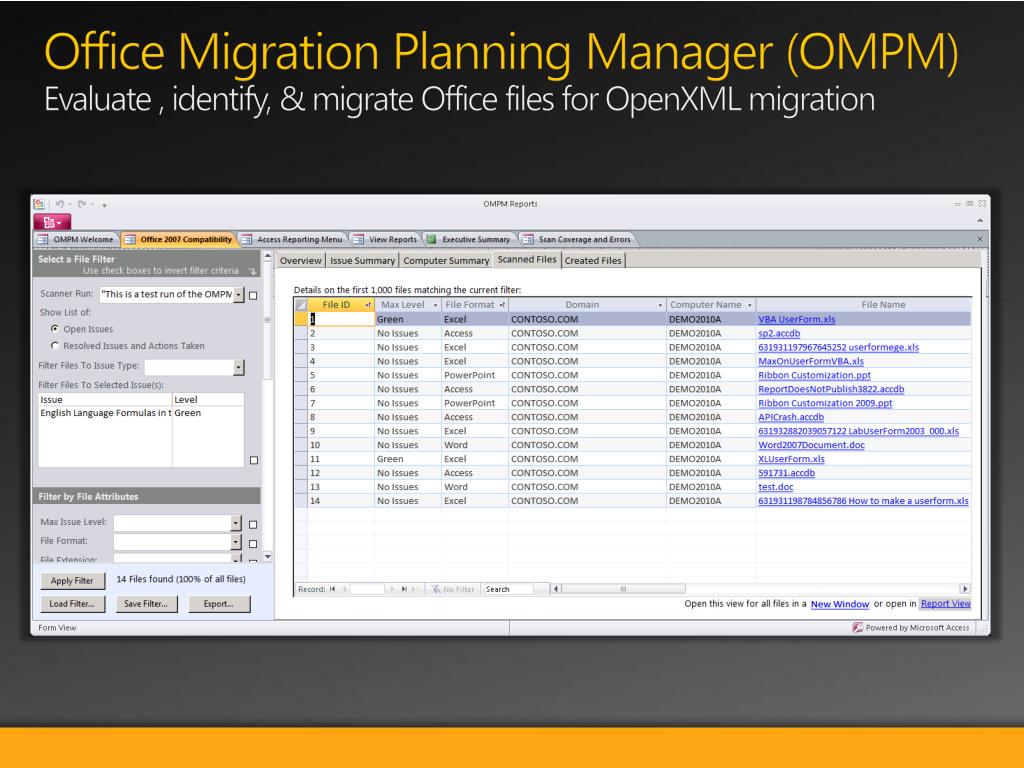Click the Save Filter... button
The width and height of the screenshot is (1024, 768).
[x=146, y=604]
